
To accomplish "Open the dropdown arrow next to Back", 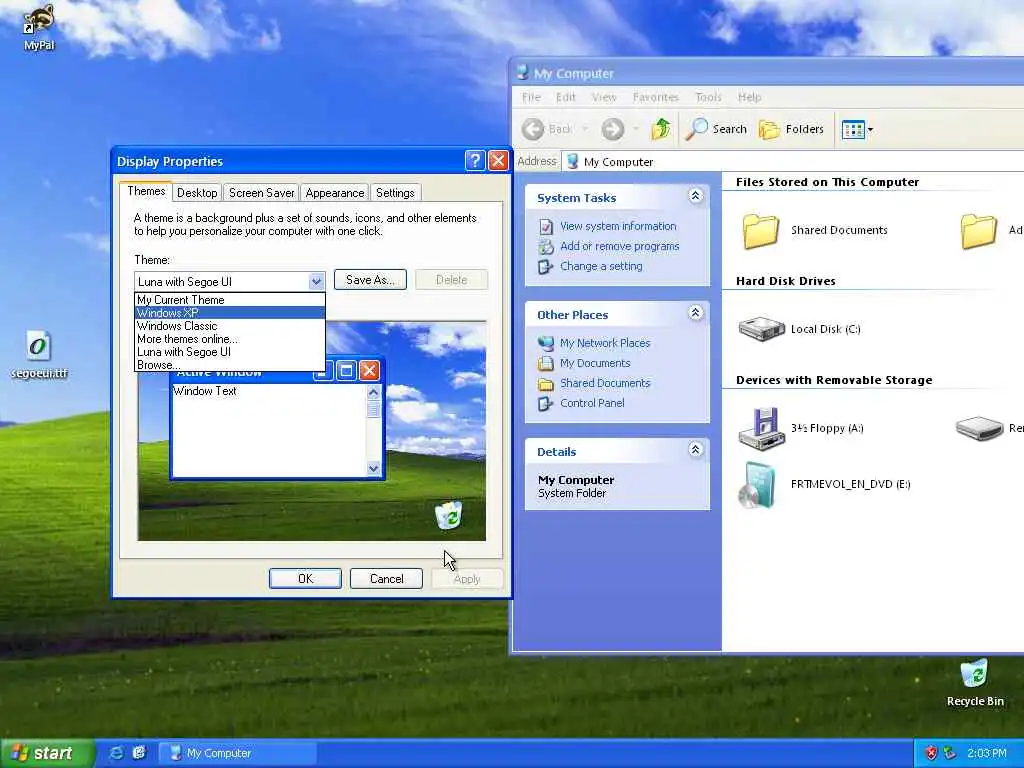I will click(x=584, y=129).
